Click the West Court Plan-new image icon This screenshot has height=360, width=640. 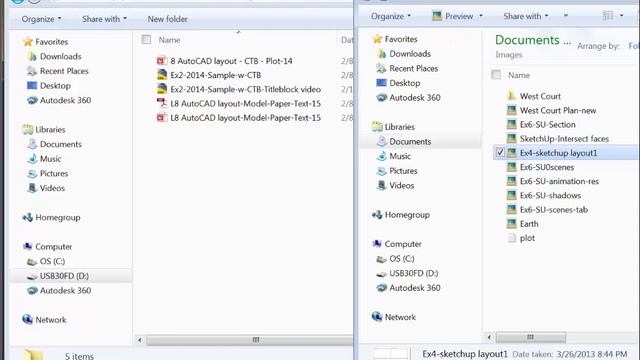(x=511, y=110)
